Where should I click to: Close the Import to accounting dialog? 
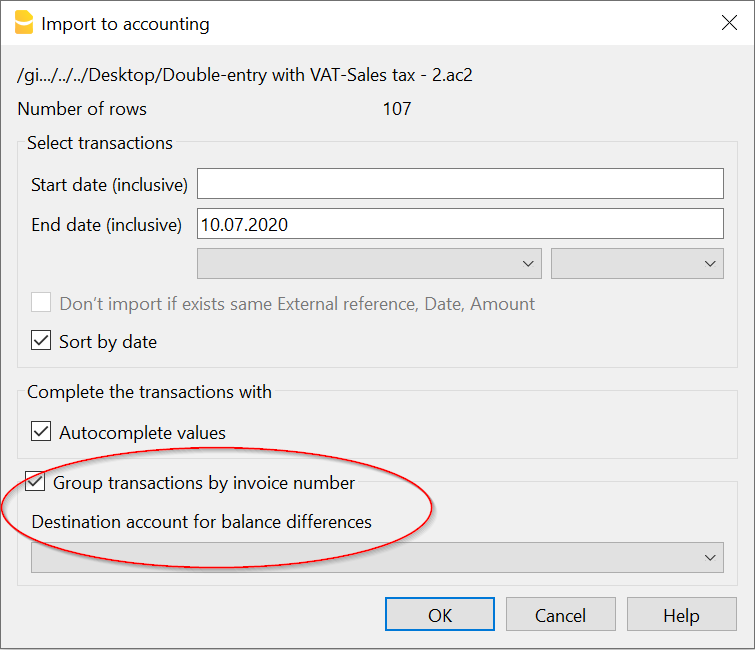tap(729, 23)
